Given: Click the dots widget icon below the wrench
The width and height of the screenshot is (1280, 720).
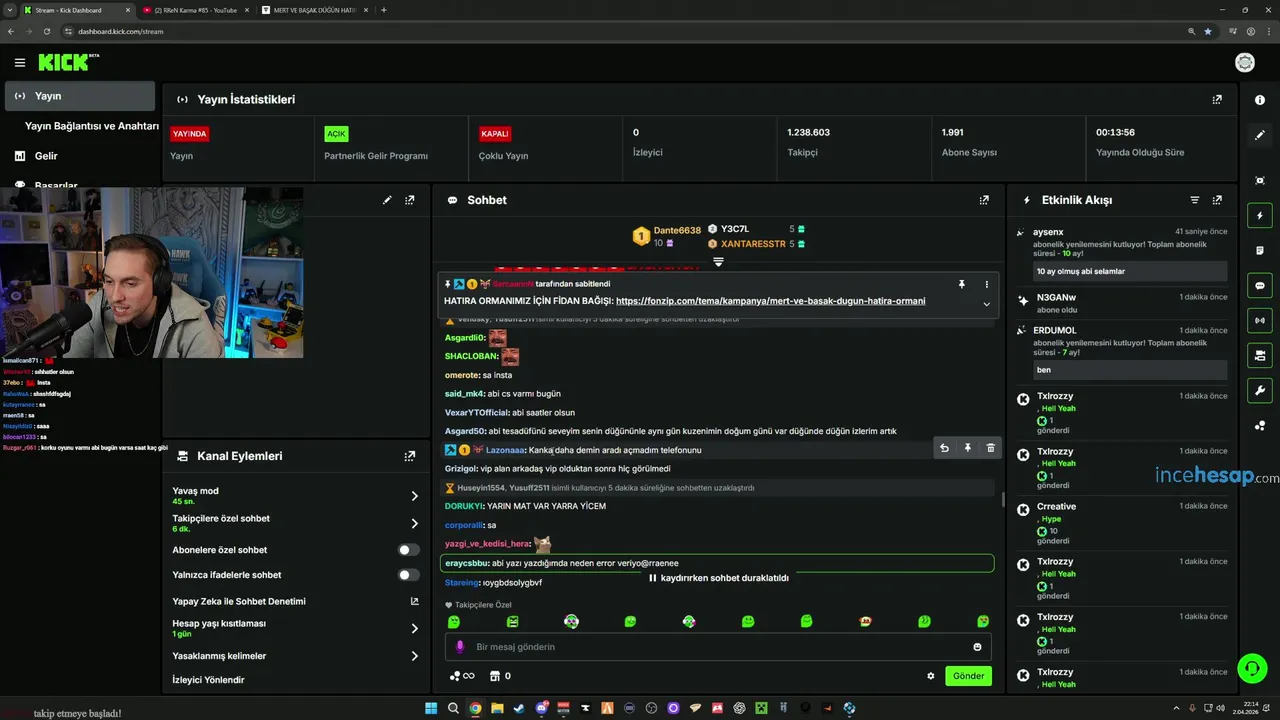Looking at the screenshot, I should click(1260, 426).
